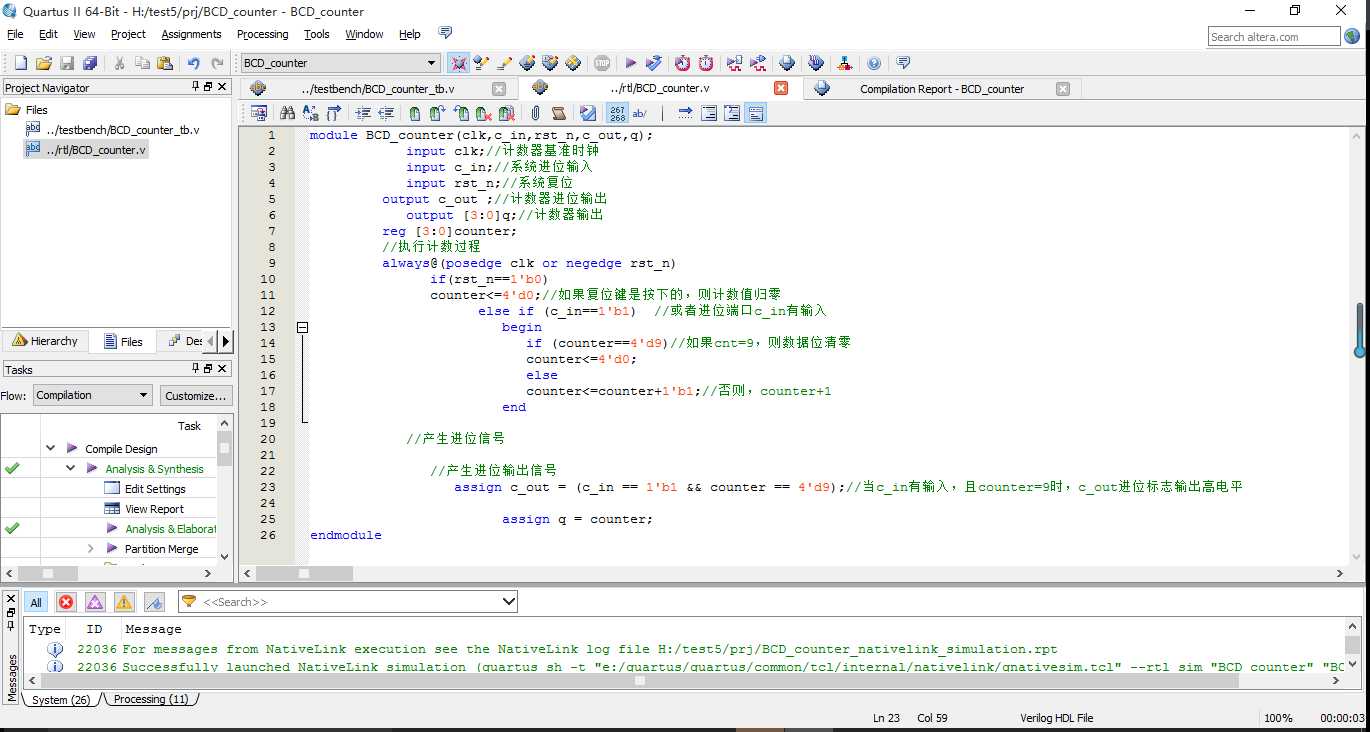Image resolution: width=1370 pixels, height=732 pixels.
Task: Select ../rtl/BCD_counter.v in Files list
Action: click(x=96, y=150)
